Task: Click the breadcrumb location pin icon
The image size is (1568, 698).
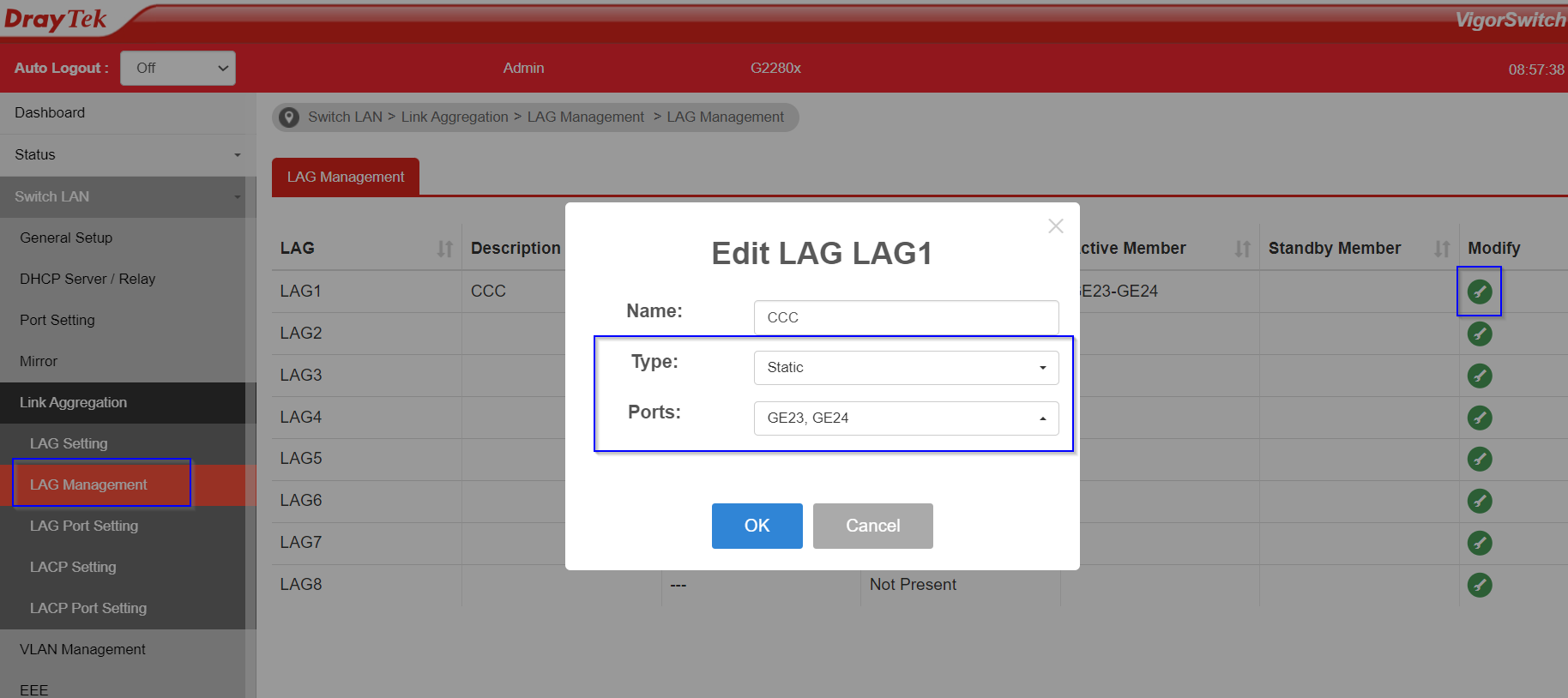Action: [290, 117]
